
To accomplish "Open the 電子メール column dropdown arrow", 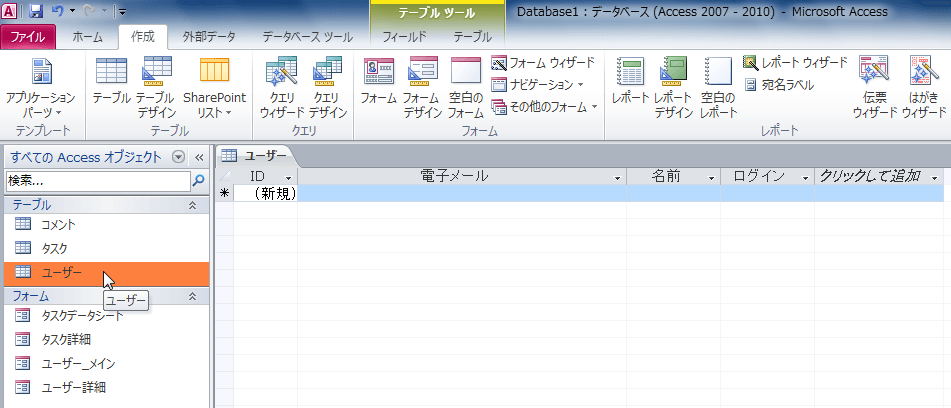I will tap(617, 178).
